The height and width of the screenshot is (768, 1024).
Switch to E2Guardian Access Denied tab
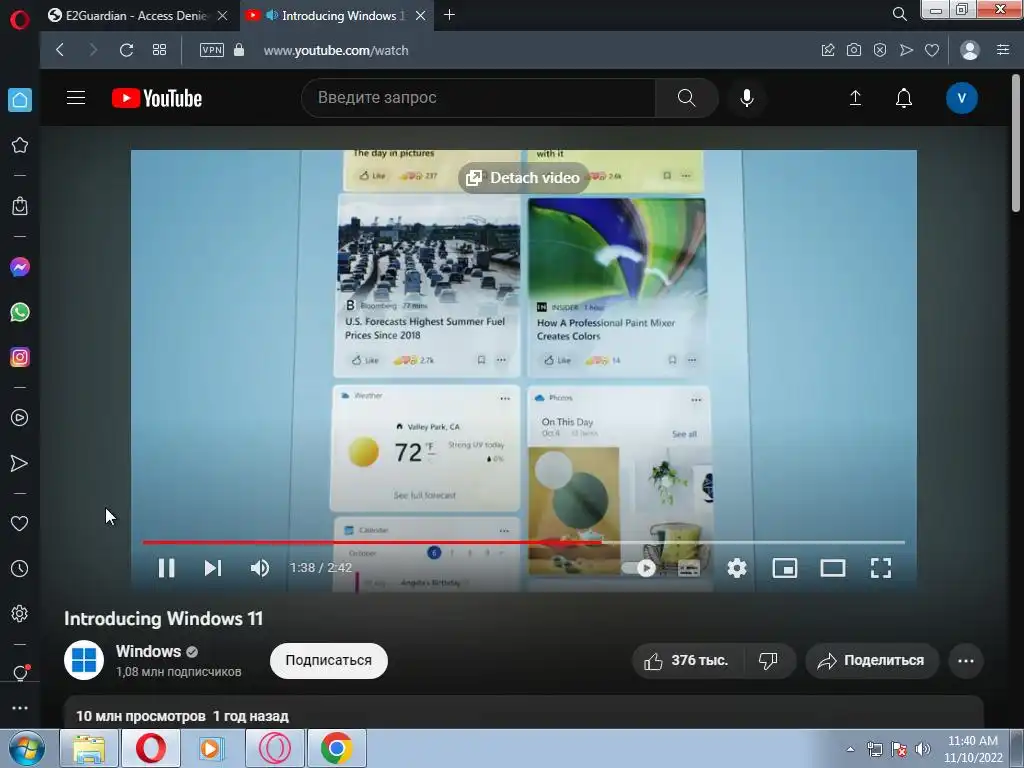[x=136, y=16]
